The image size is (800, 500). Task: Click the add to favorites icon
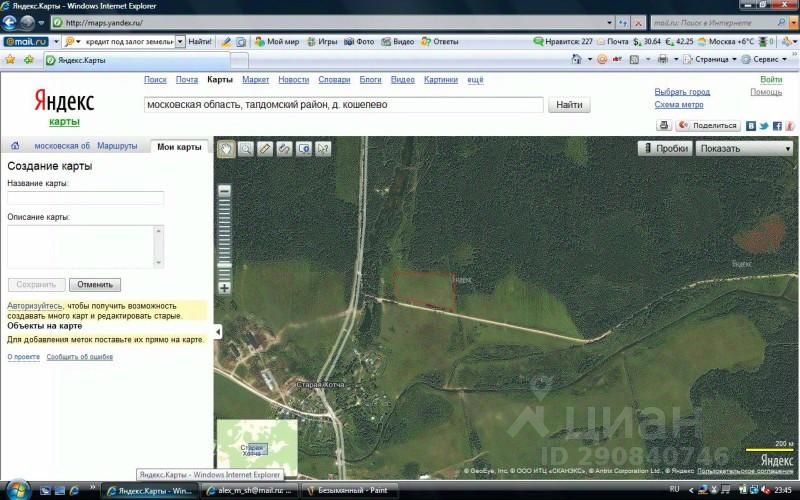point(29,60)
